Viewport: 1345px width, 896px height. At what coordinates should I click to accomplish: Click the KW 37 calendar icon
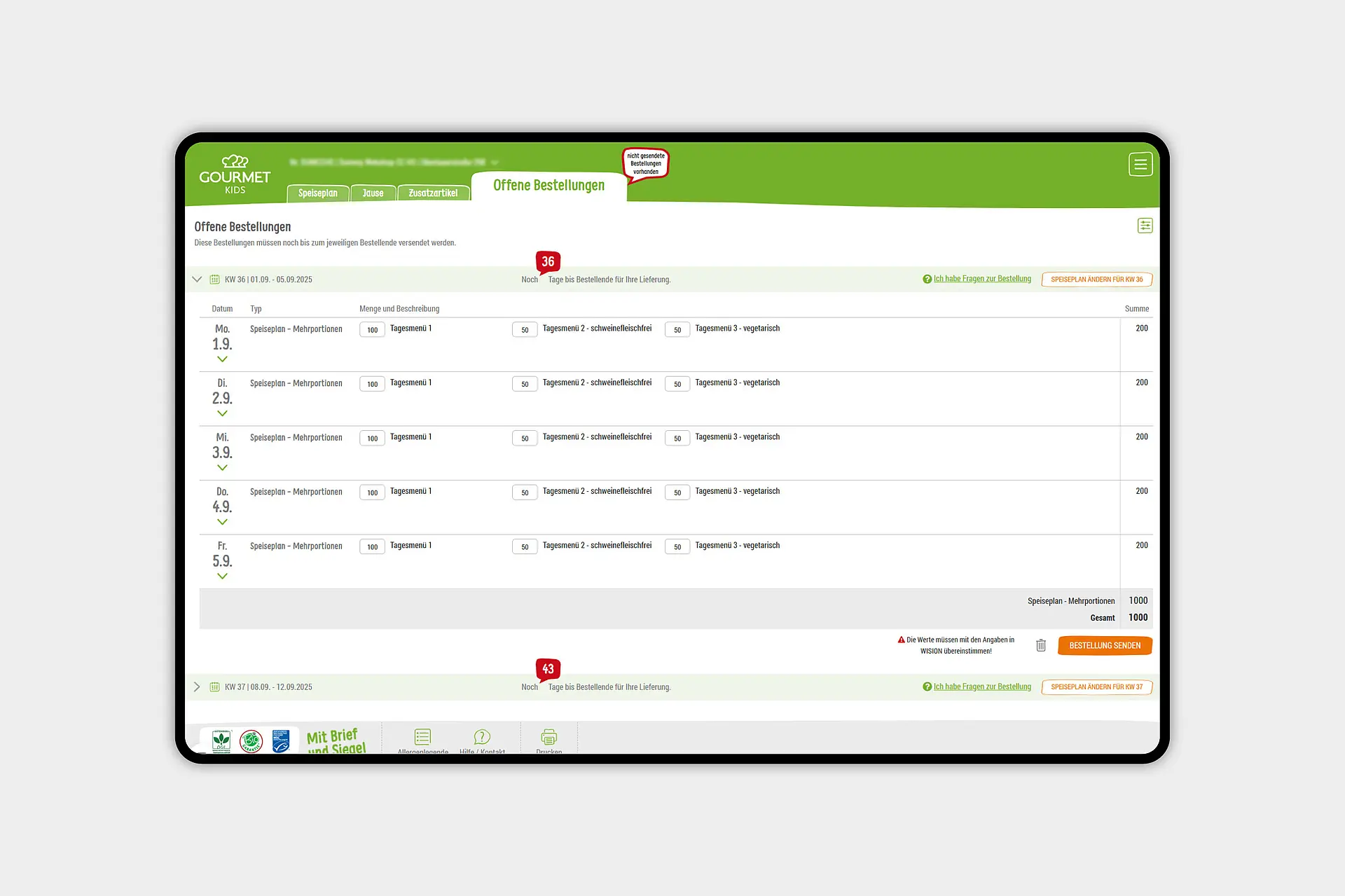click(214, 687)
